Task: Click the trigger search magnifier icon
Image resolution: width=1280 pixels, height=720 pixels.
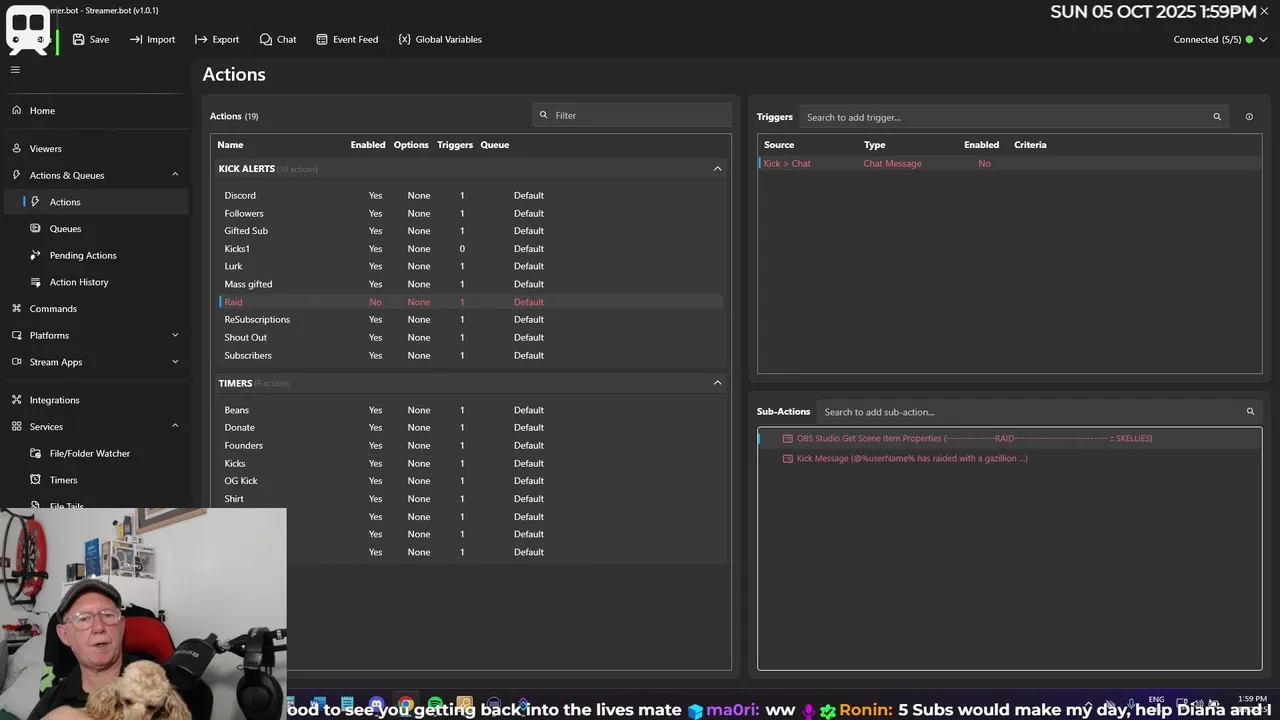Action: coord(1217,117)
